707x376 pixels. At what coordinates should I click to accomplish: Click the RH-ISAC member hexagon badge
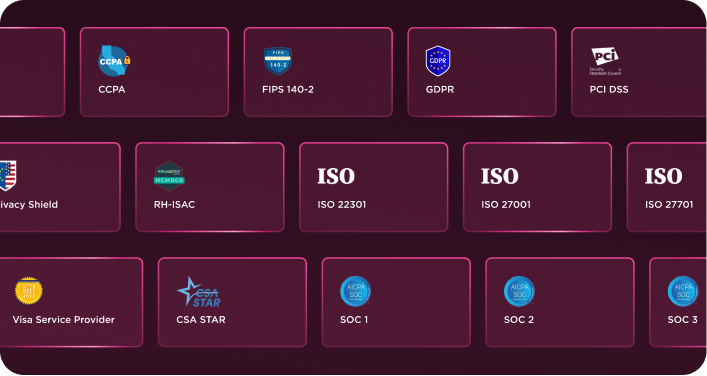169,176
